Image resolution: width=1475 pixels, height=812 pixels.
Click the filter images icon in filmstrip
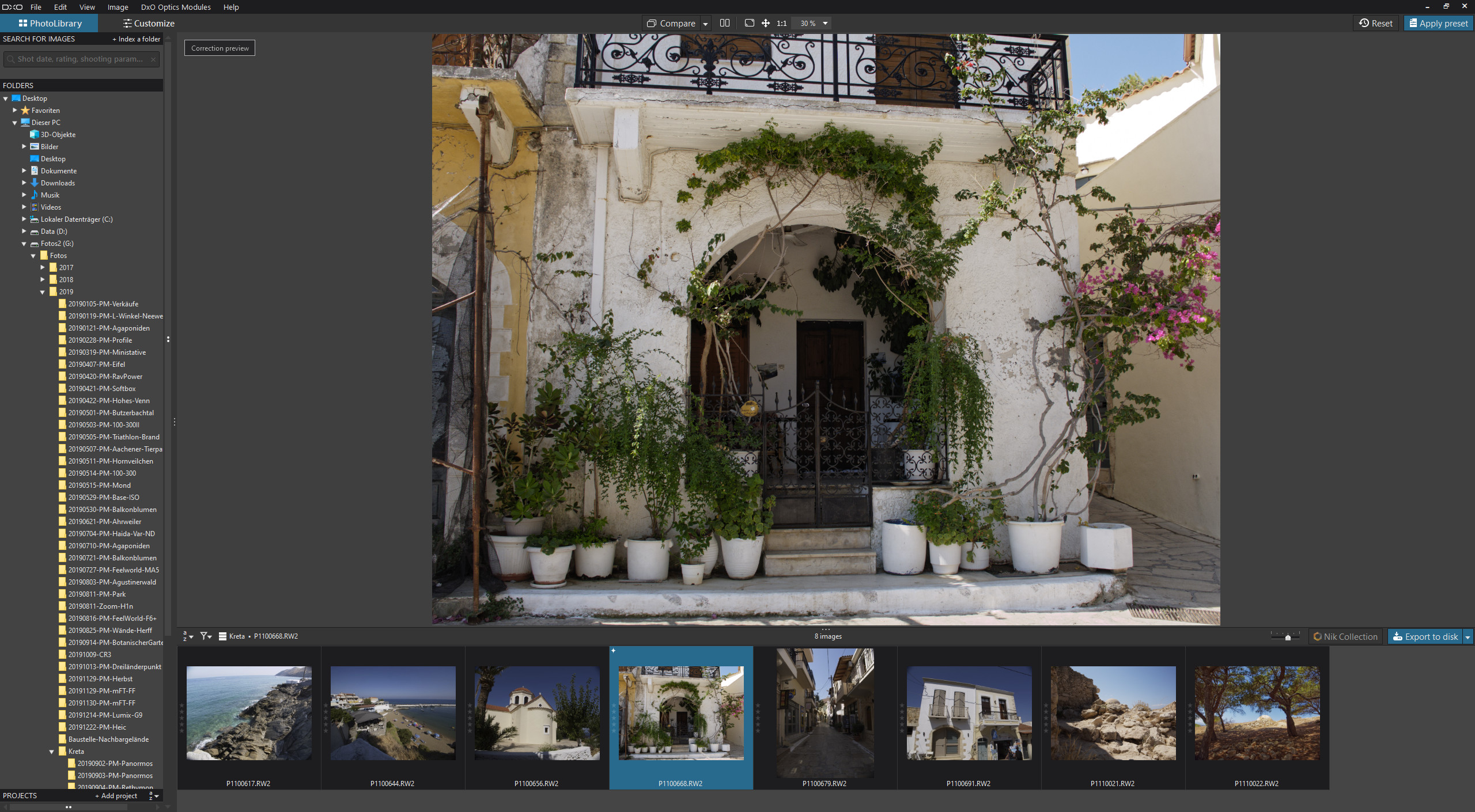click(x=203, y=636)
